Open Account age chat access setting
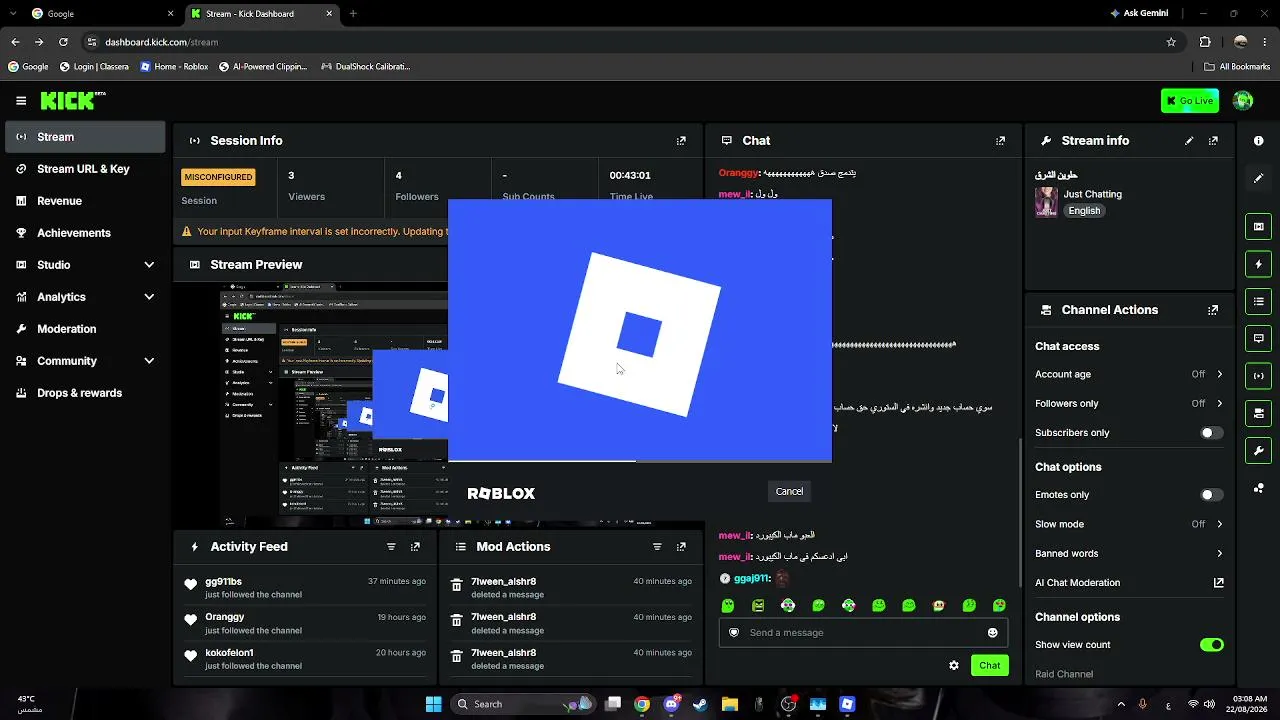The height and width of the screenshot is (720, 1280). tap(1129, 374)
